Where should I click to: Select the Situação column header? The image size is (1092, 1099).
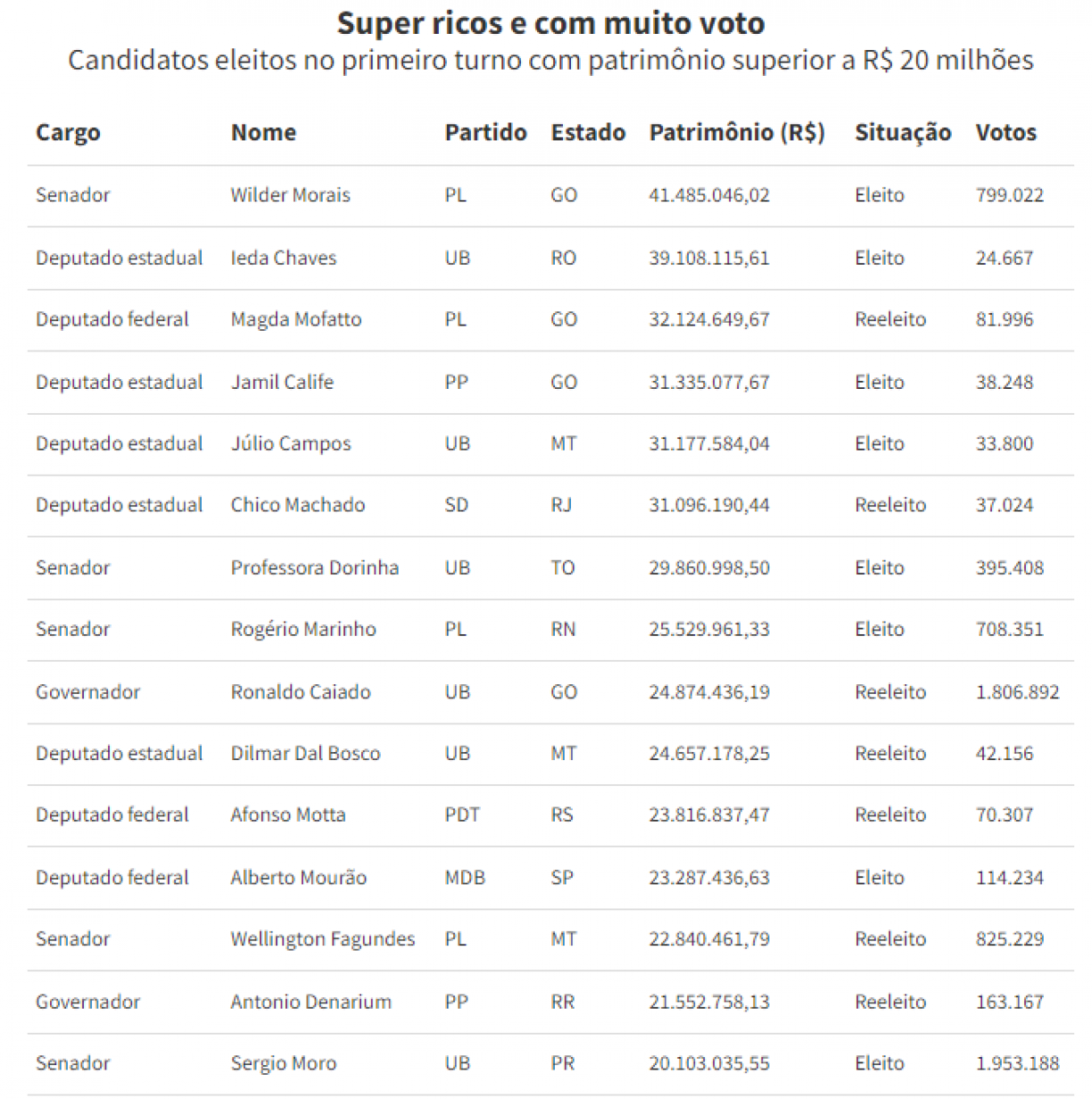tap(903, 133)
